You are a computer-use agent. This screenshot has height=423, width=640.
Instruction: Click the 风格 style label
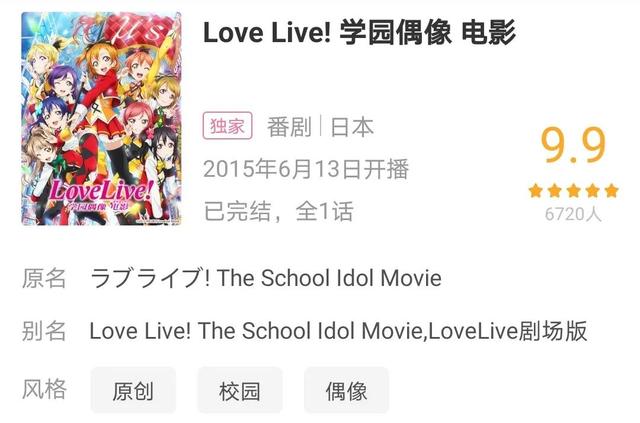pyautogui.click(x=44, y=388)
